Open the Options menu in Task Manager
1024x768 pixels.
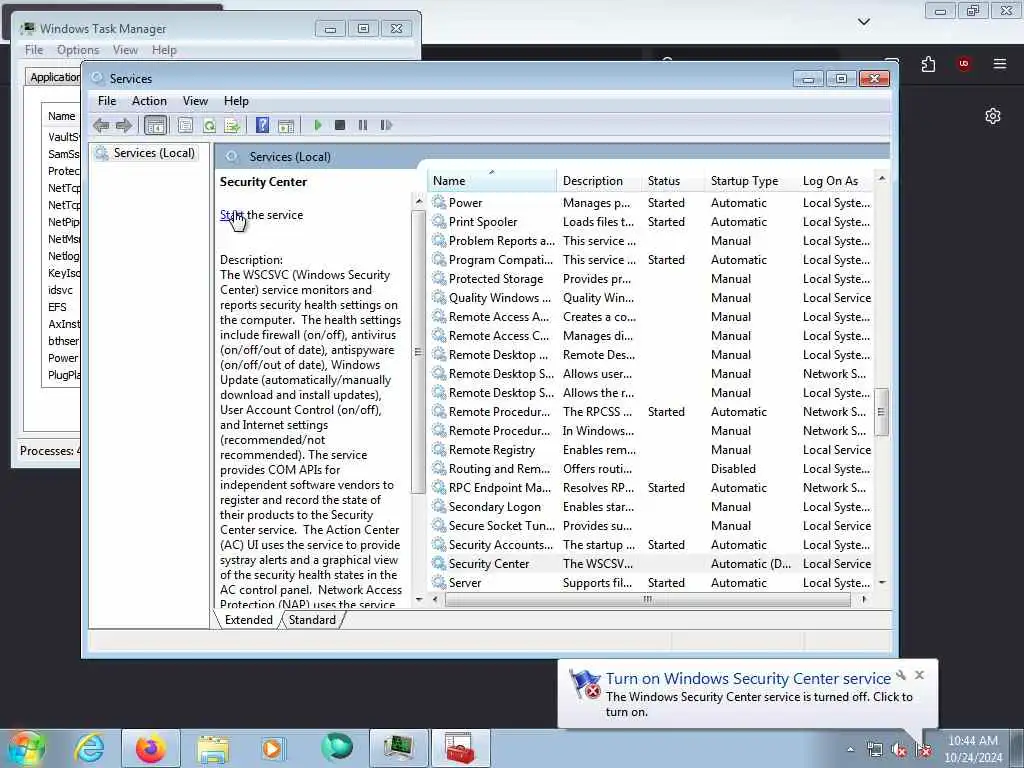point(78,50)
